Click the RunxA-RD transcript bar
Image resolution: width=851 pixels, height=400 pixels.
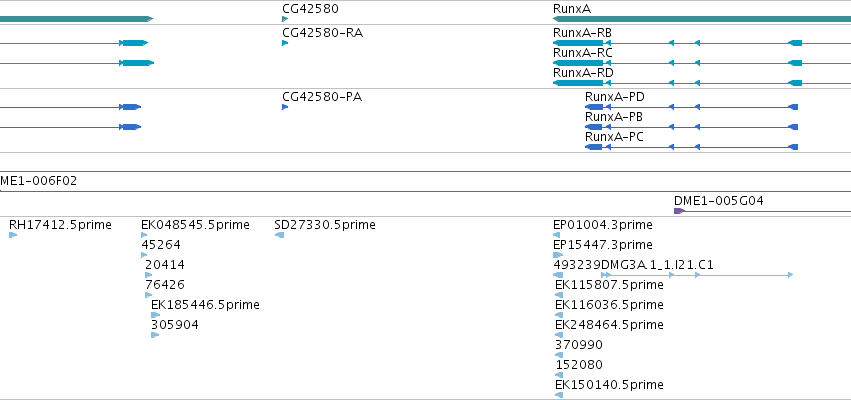[x=702, y=83]
